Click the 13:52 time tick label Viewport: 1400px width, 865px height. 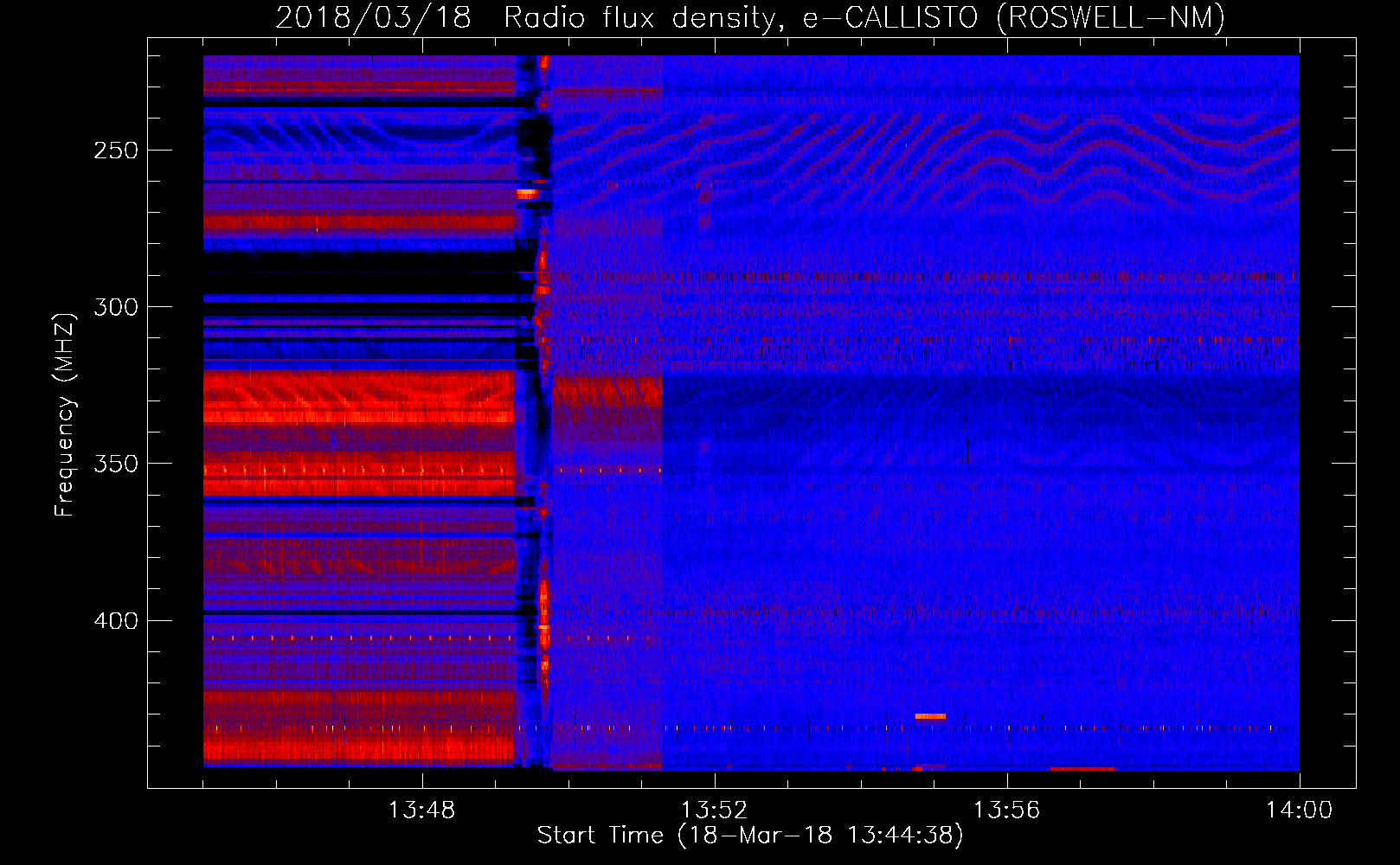714,811
